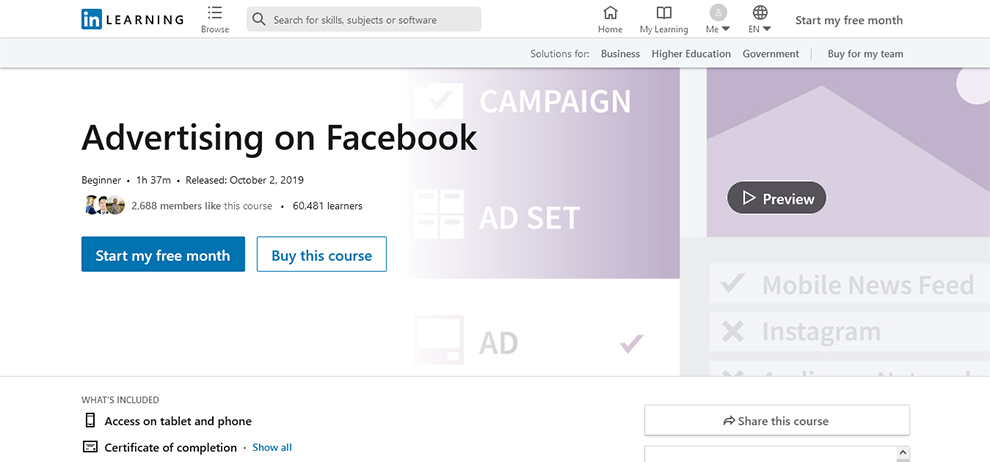Click the scrollbar up arrow in lower box

click(903, 453)
